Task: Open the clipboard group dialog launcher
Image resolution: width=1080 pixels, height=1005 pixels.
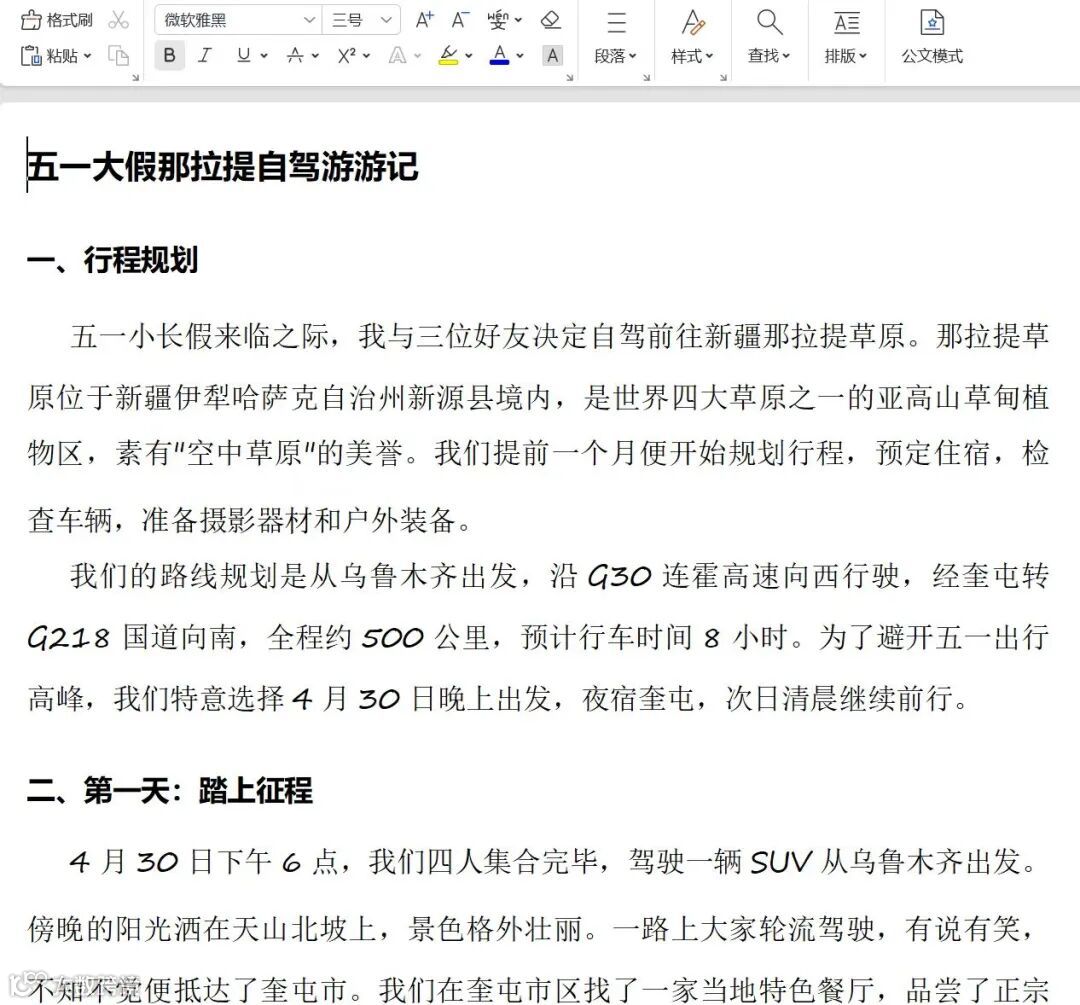Action: pos(136,78)
